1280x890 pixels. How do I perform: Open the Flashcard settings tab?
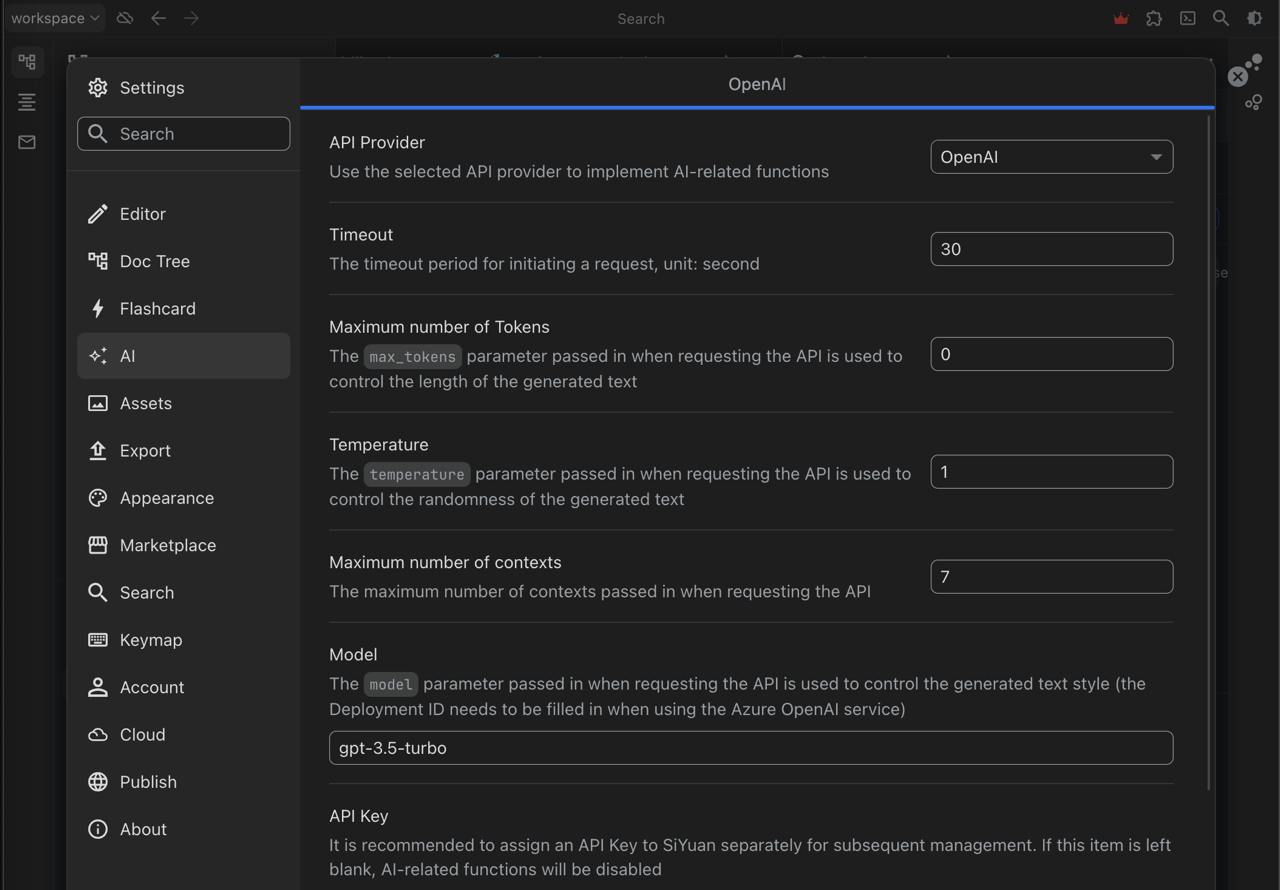coord(184,308)
